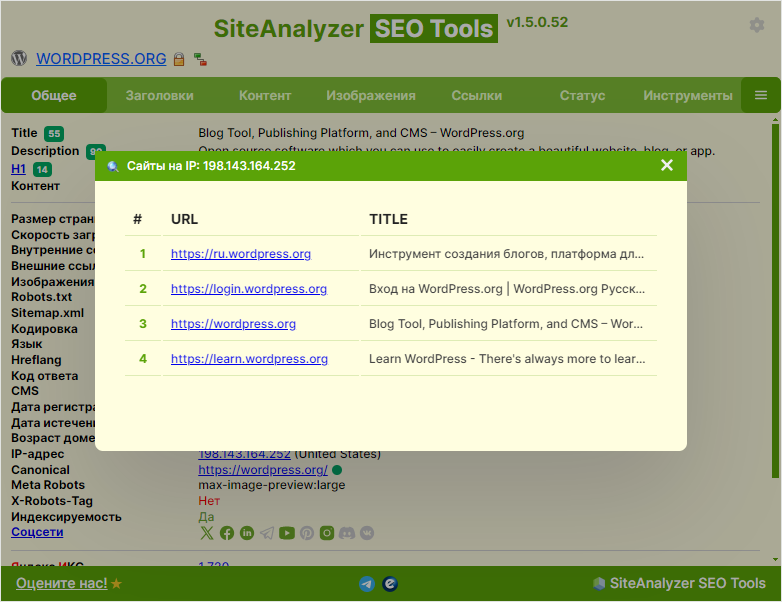782x602 pixels.
Task: Open the X (Twitter) social icon
Action: click(x=206, y=533)
